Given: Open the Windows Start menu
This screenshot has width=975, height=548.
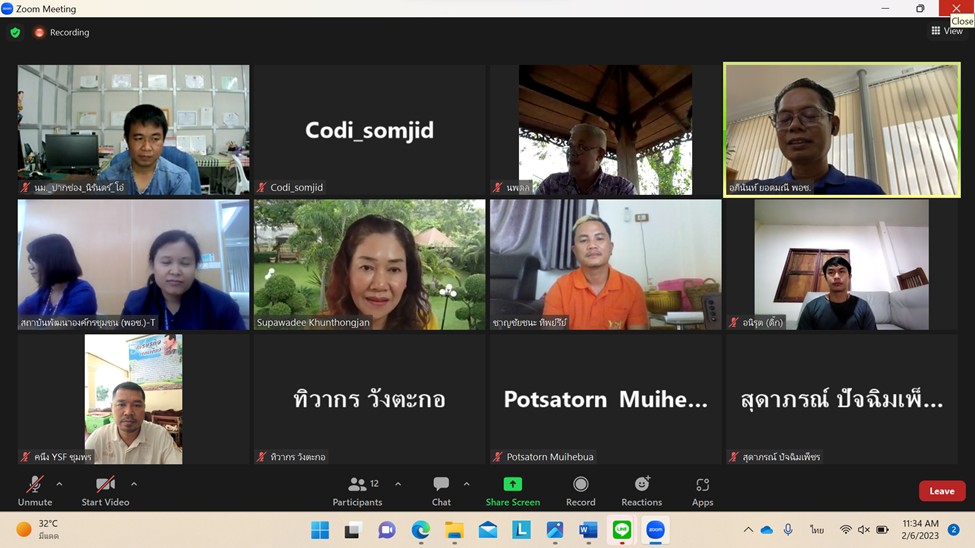Looking at the screenshot, I should point(320,530).
